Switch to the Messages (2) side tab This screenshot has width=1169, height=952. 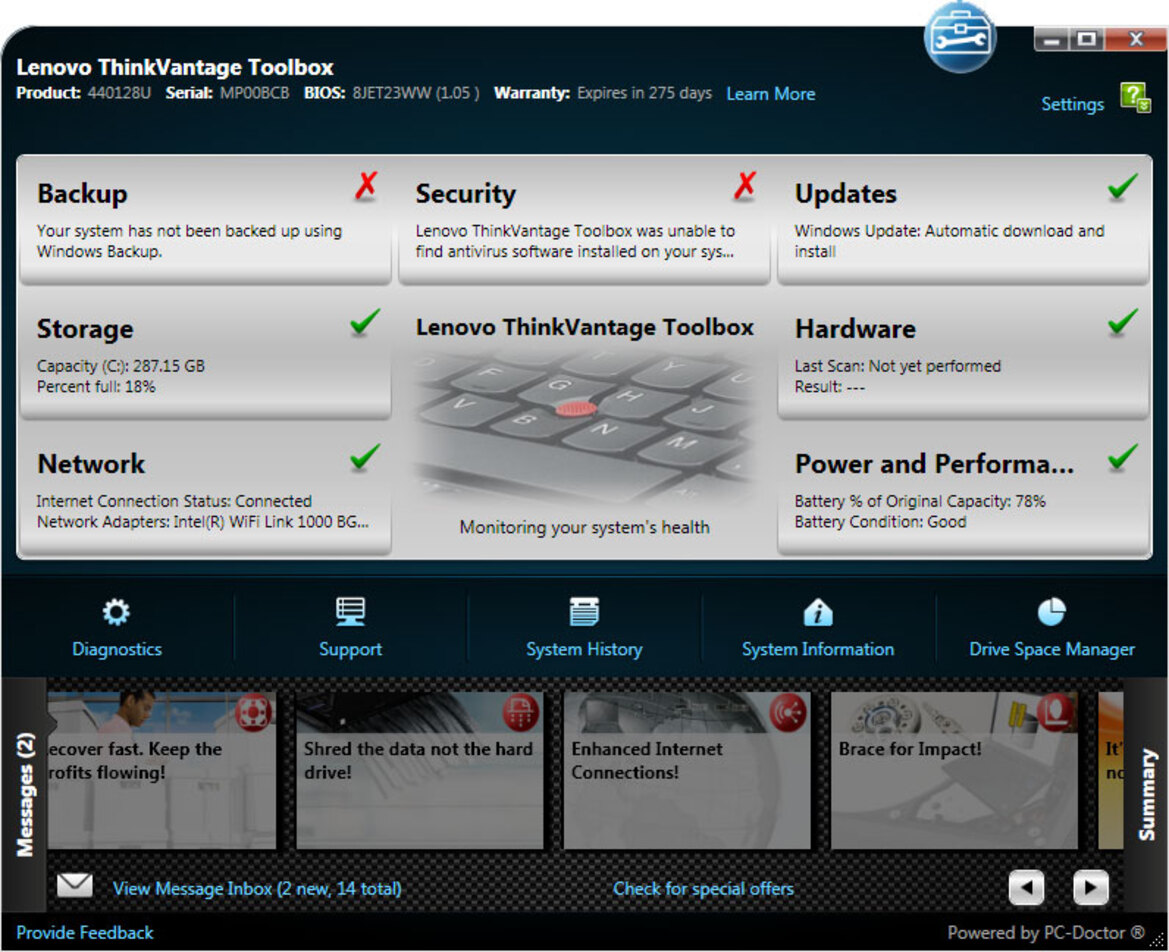[x=25, y=794]
